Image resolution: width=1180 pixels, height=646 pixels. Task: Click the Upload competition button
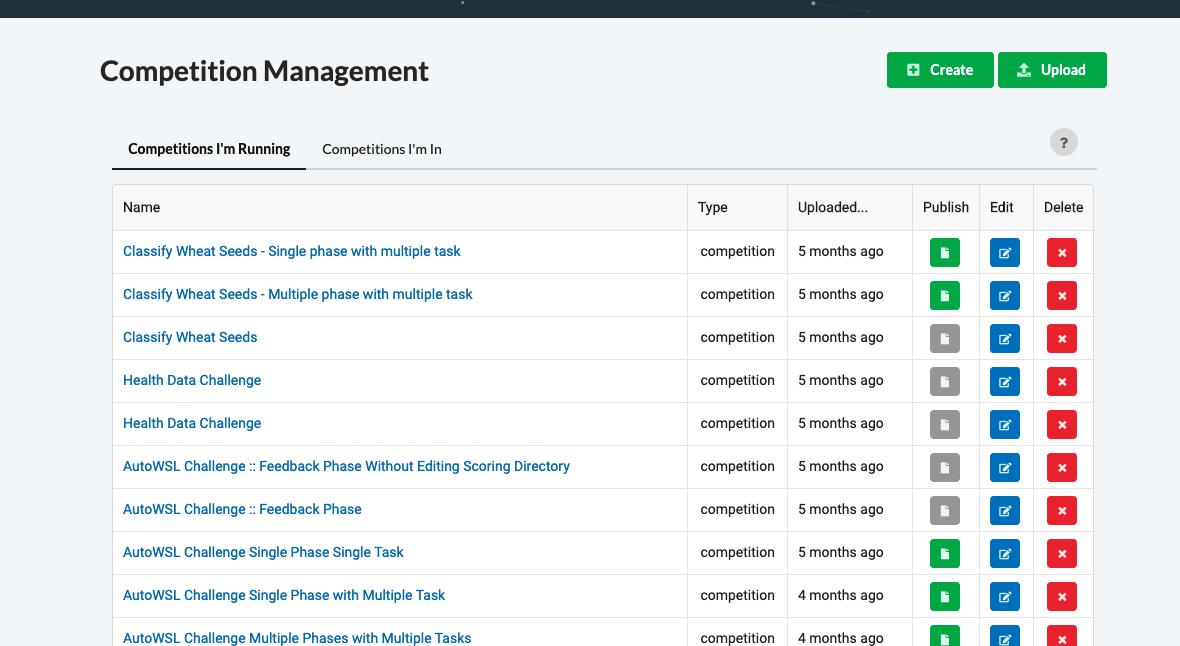pyautogui.click(x=1052, y=70)
